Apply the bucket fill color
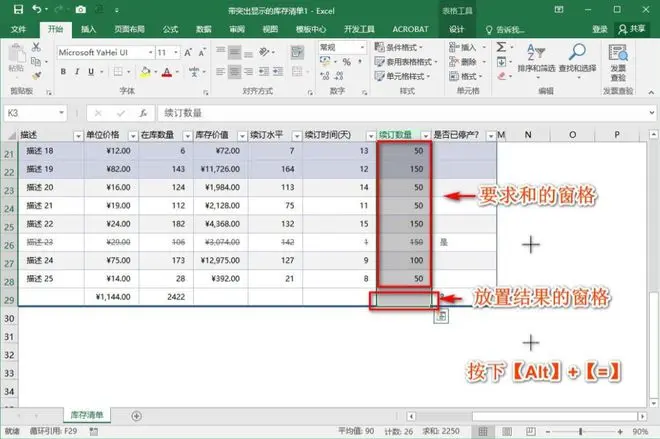The image size is (660, 439). click(146, 72)
